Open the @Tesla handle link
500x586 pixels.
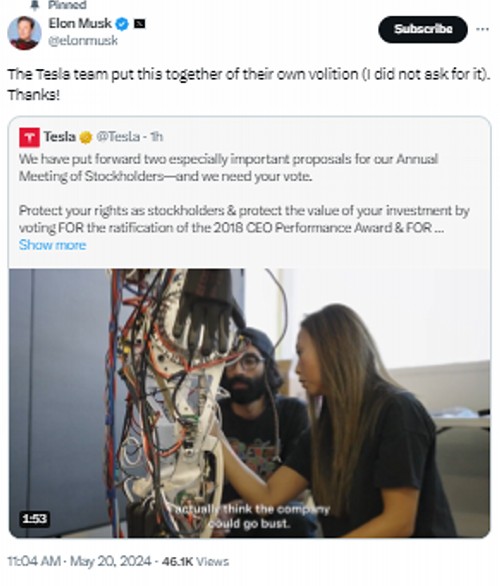click(x=118, y=137)
